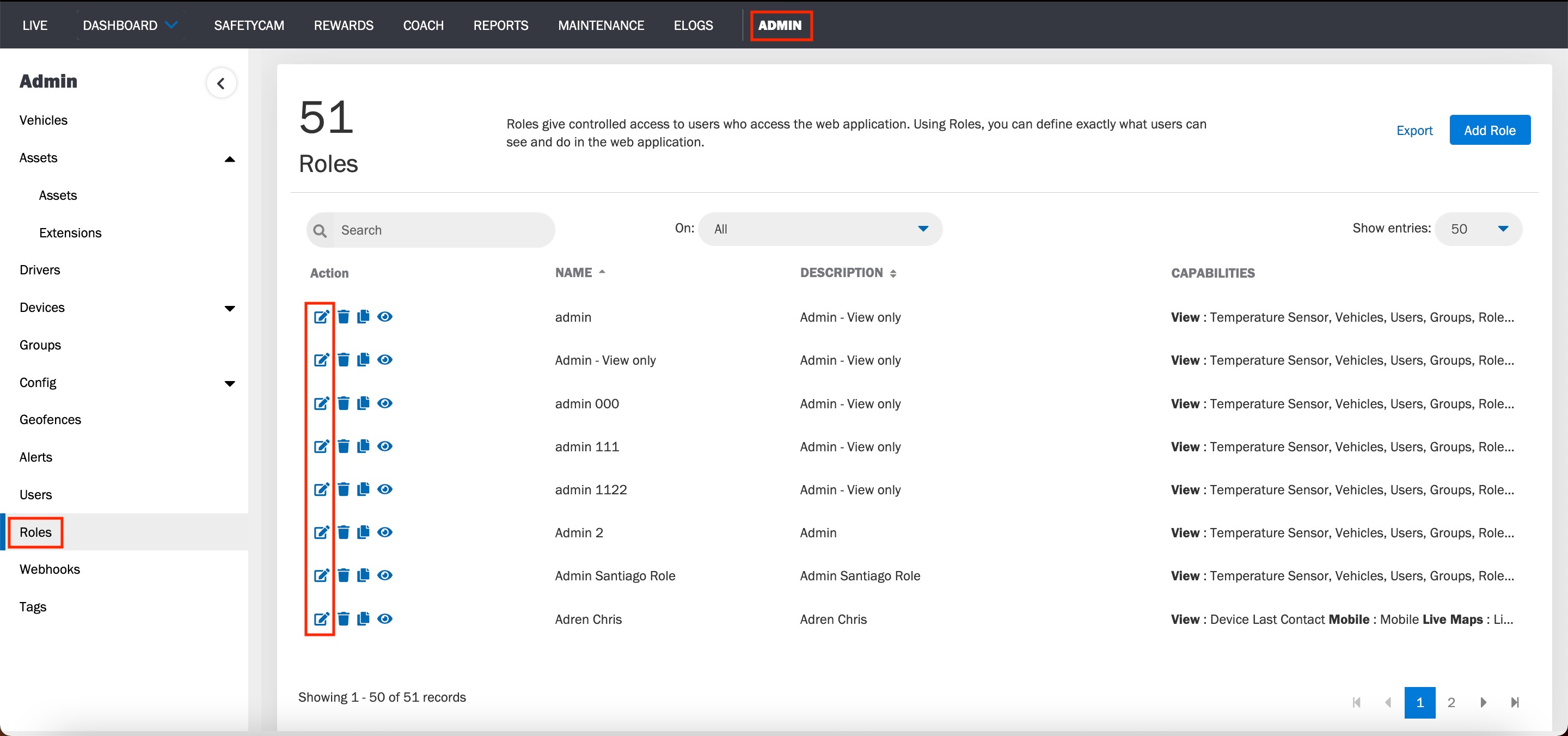
Task: Sort table by DESCRIPTION column
Action: [x=848, y=273]
